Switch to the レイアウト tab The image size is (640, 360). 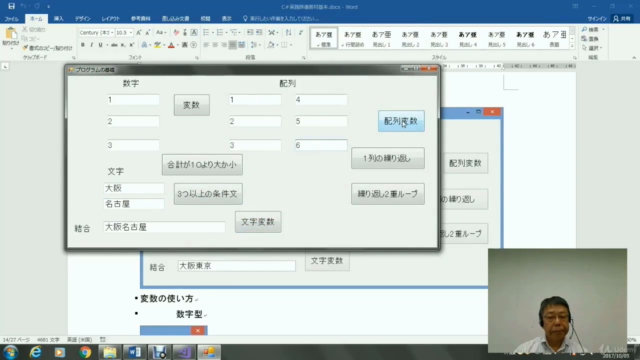click(x=111, y=19)
